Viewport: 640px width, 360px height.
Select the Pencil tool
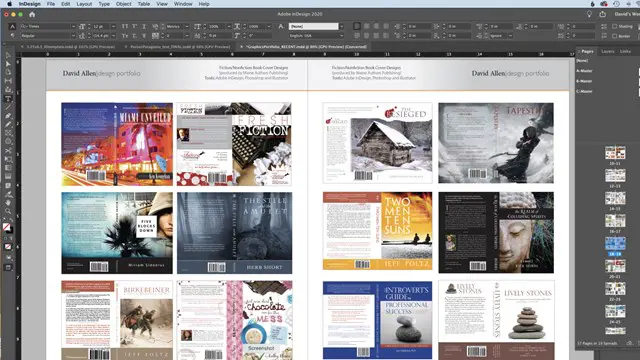(8, 124)
